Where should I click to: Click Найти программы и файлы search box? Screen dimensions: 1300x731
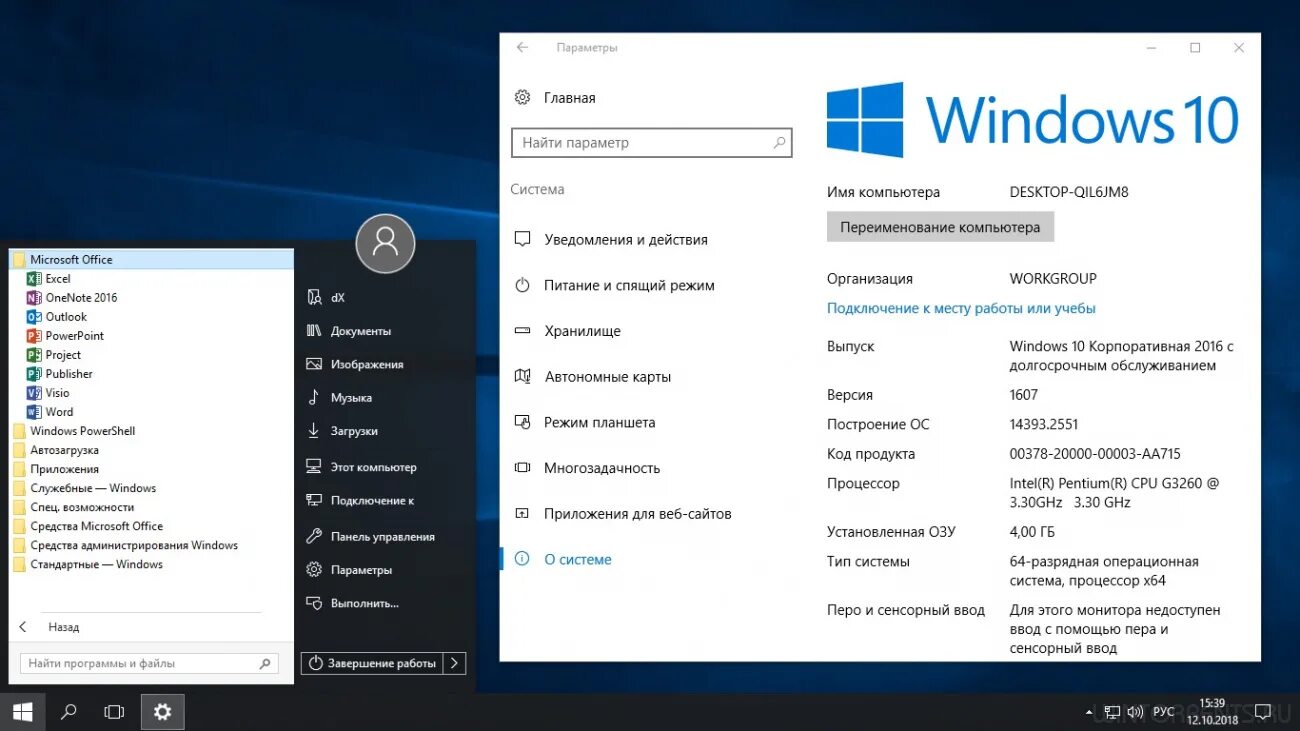150,663
